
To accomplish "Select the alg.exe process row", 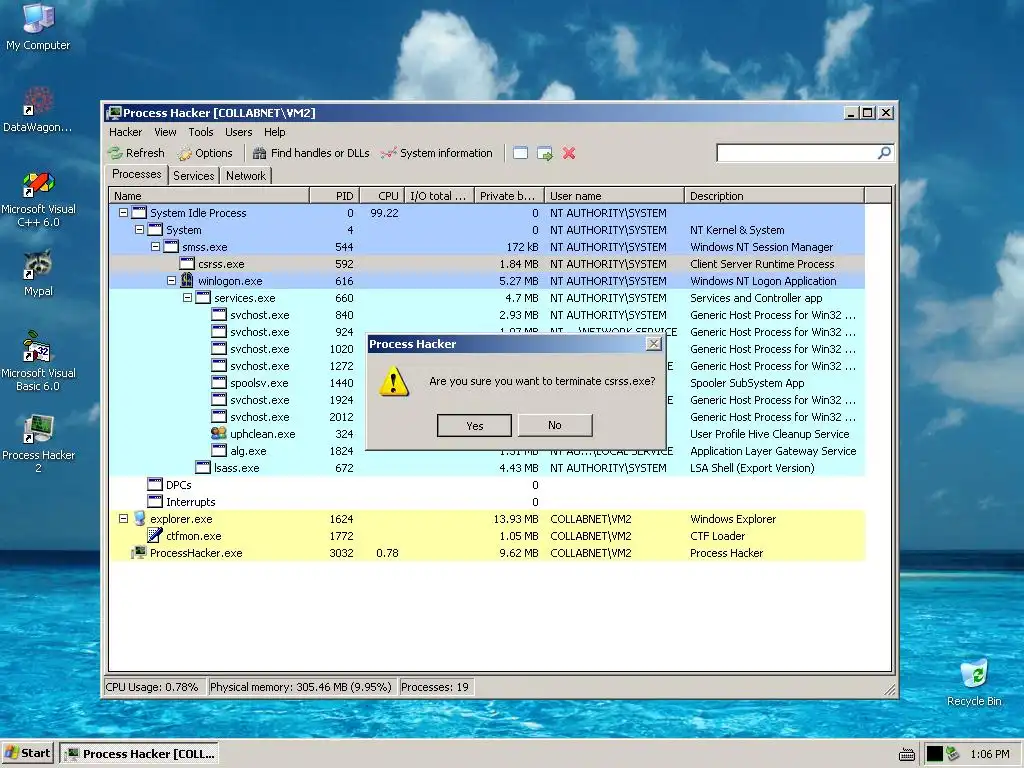I will tap(487, 451).
